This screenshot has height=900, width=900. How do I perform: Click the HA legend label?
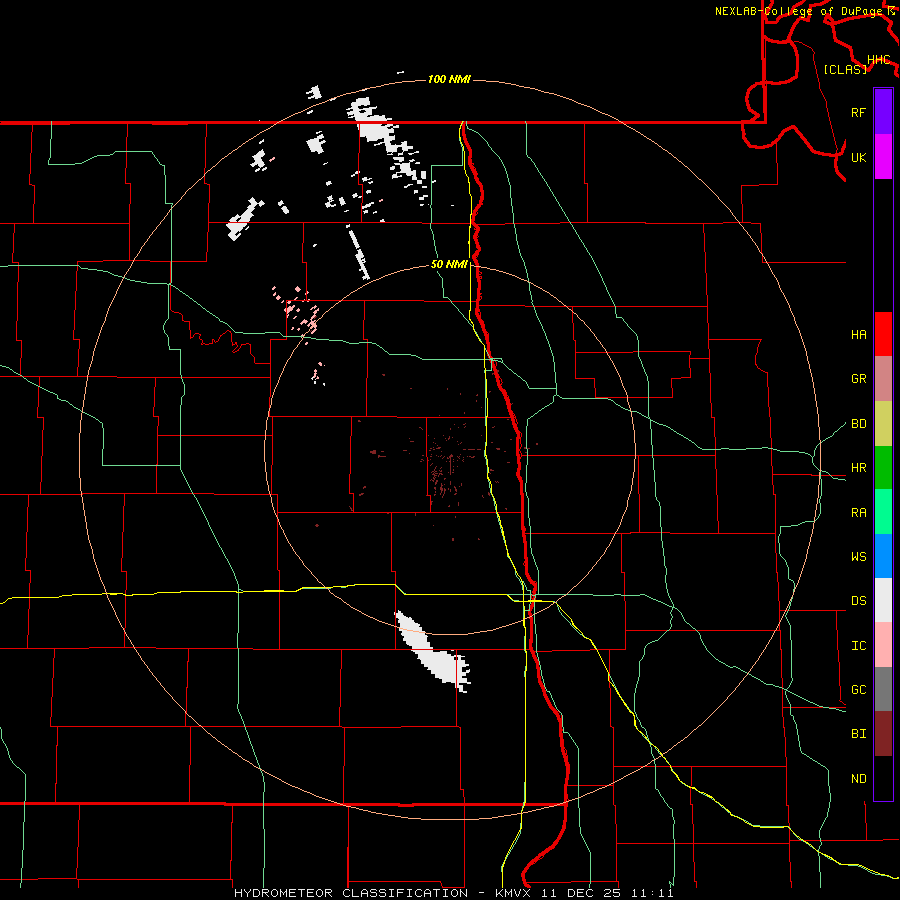tap(858, 334)
